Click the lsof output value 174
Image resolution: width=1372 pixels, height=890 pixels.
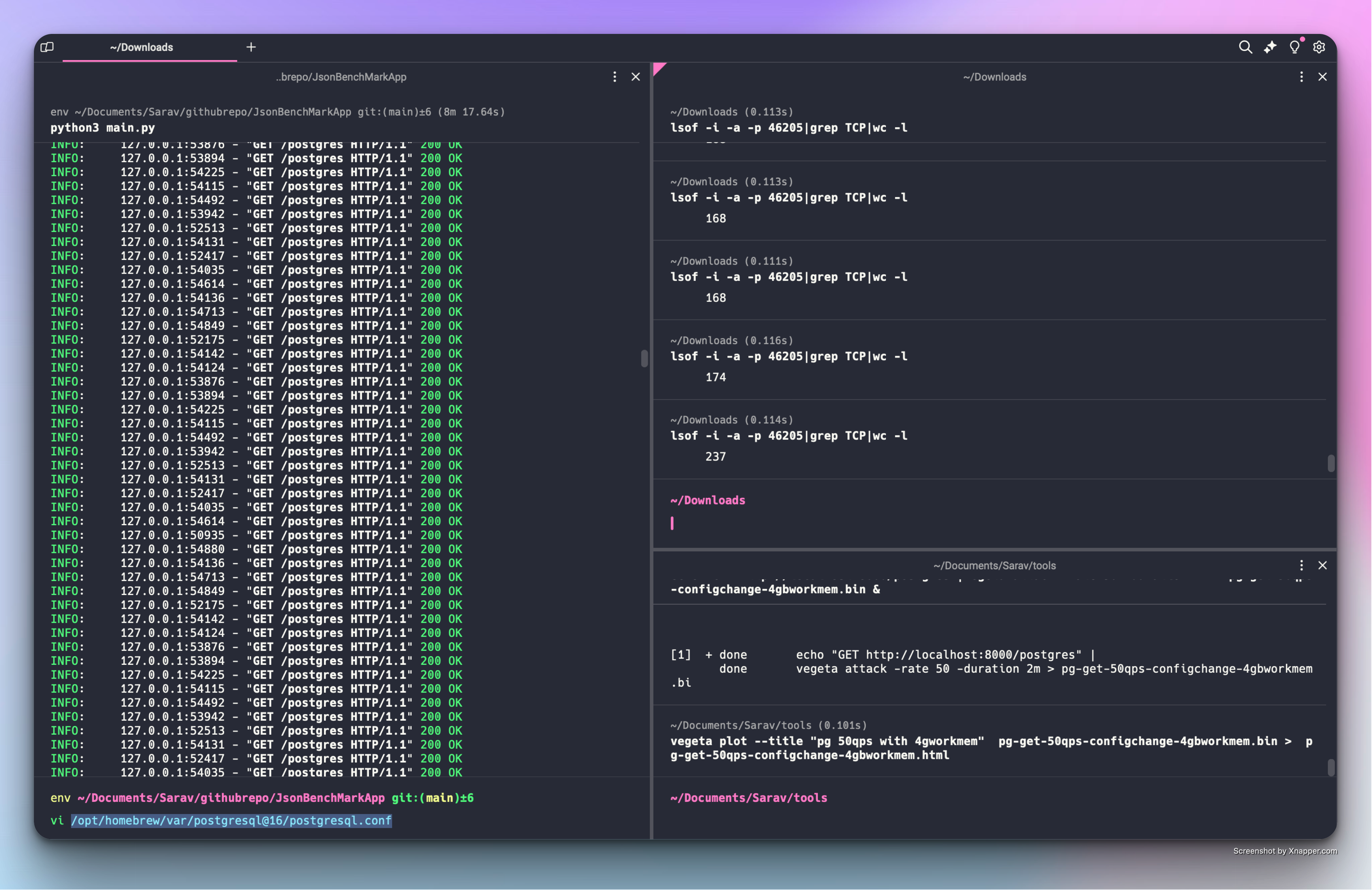(715, 377)
